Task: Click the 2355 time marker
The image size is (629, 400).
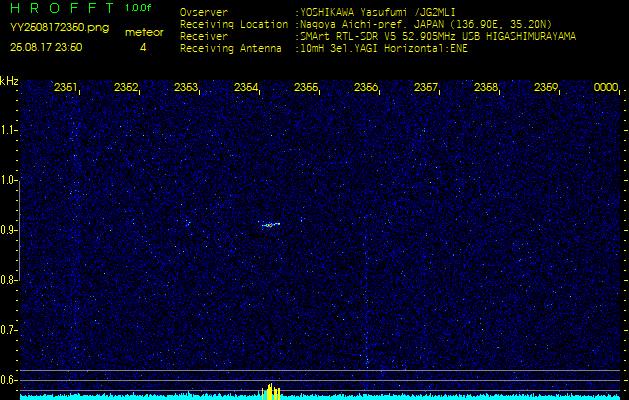Action: 306,87
